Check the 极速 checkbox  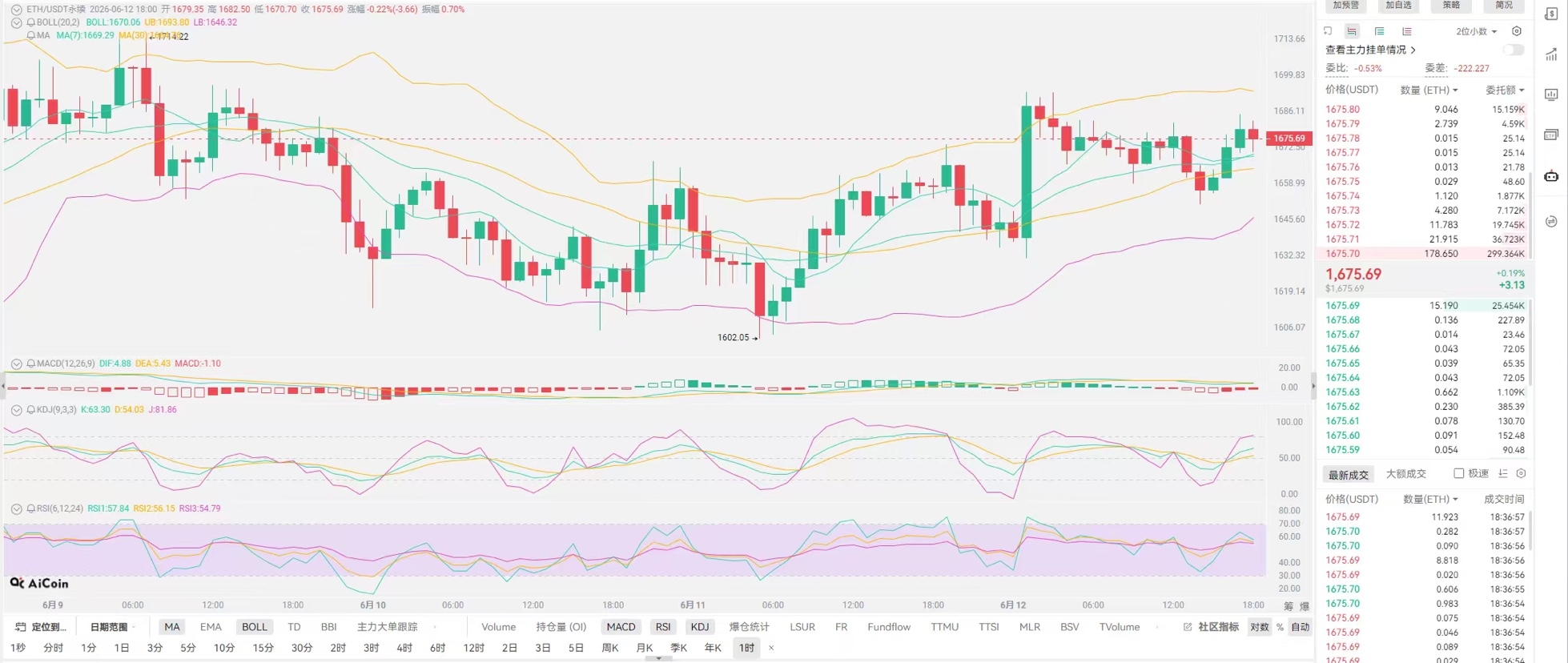[1459, 474]
